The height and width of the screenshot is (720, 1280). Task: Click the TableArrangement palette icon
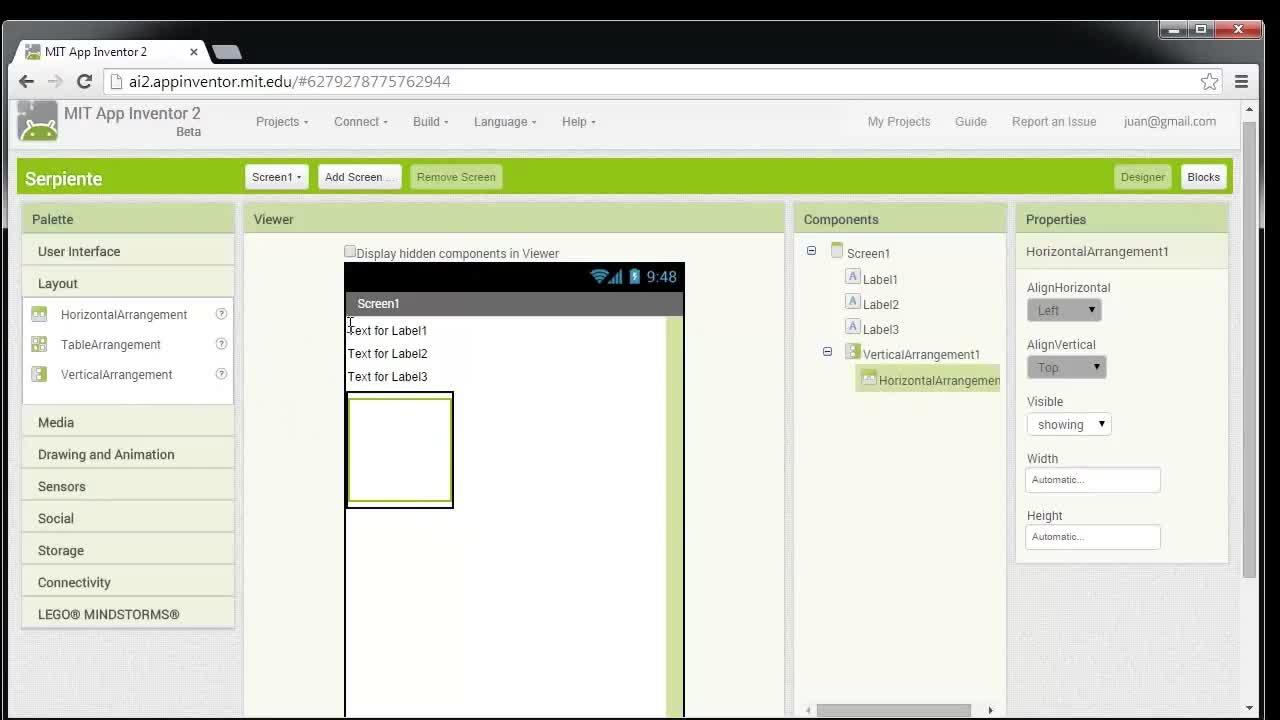coord(39,344)
